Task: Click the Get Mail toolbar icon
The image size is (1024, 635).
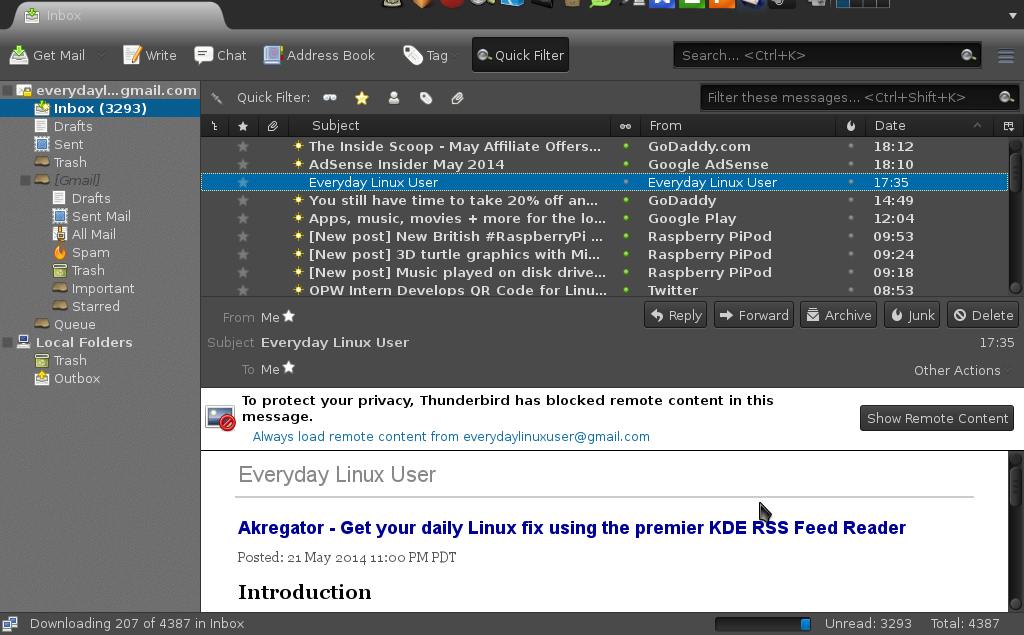Action: 19,55
